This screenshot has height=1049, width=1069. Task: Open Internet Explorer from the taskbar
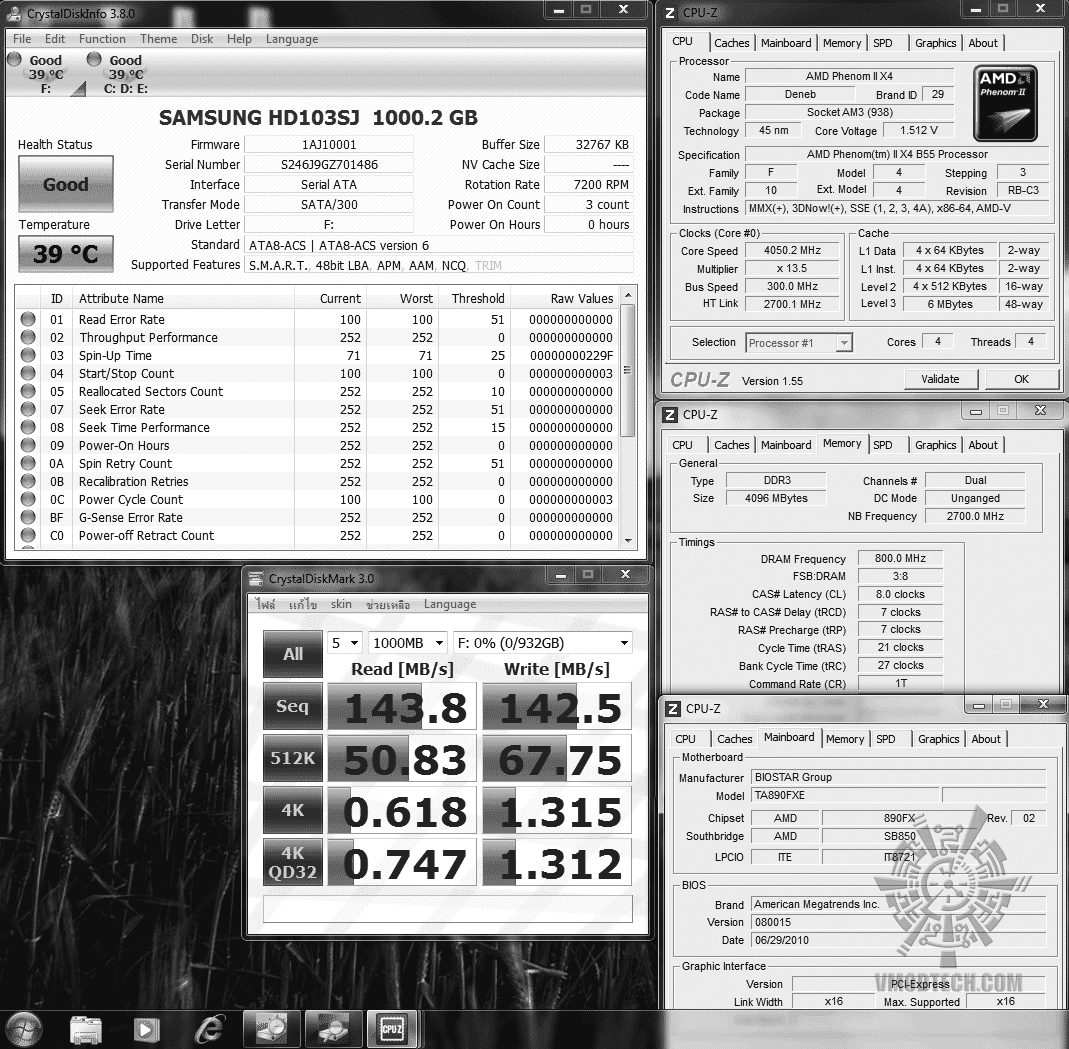click(209, 1029)
